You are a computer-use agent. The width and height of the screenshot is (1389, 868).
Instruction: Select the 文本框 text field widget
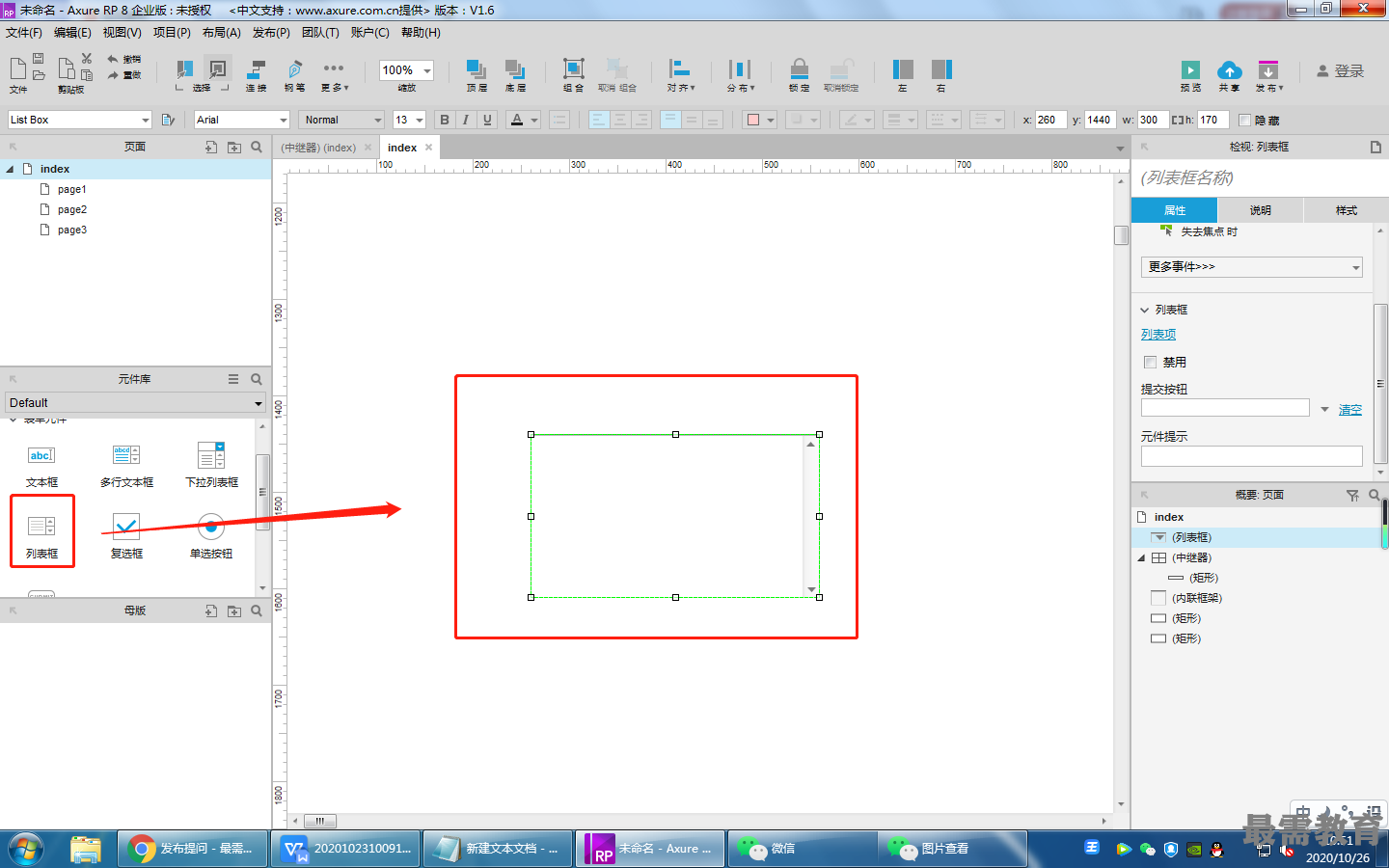(x=41, y=465)
